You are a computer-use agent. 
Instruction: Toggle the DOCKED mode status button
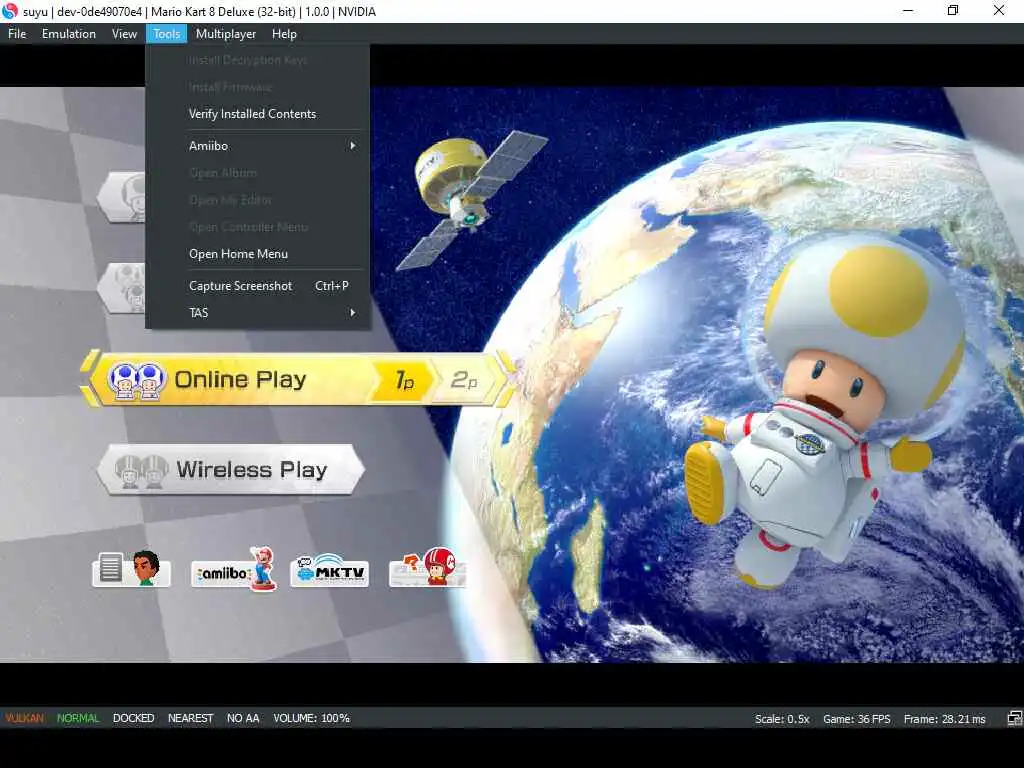(x=133, y=718)
